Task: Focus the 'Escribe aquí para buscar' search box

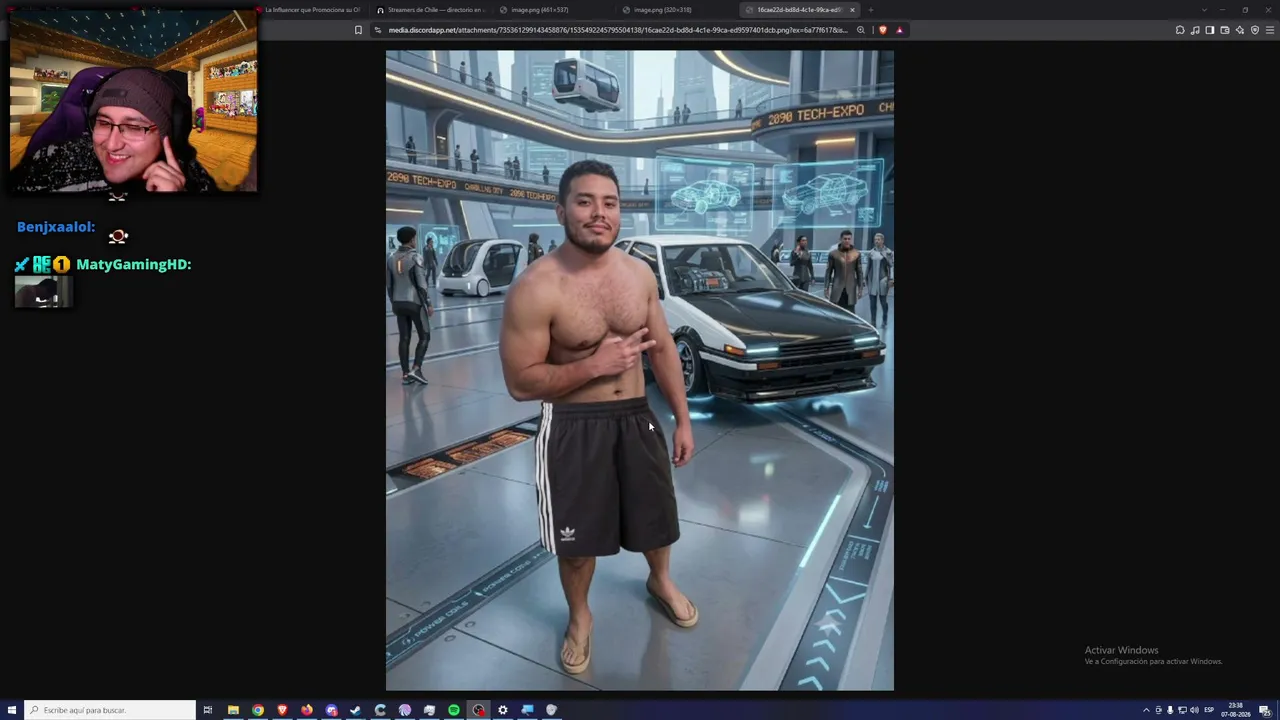Action: tap(110, 710)
